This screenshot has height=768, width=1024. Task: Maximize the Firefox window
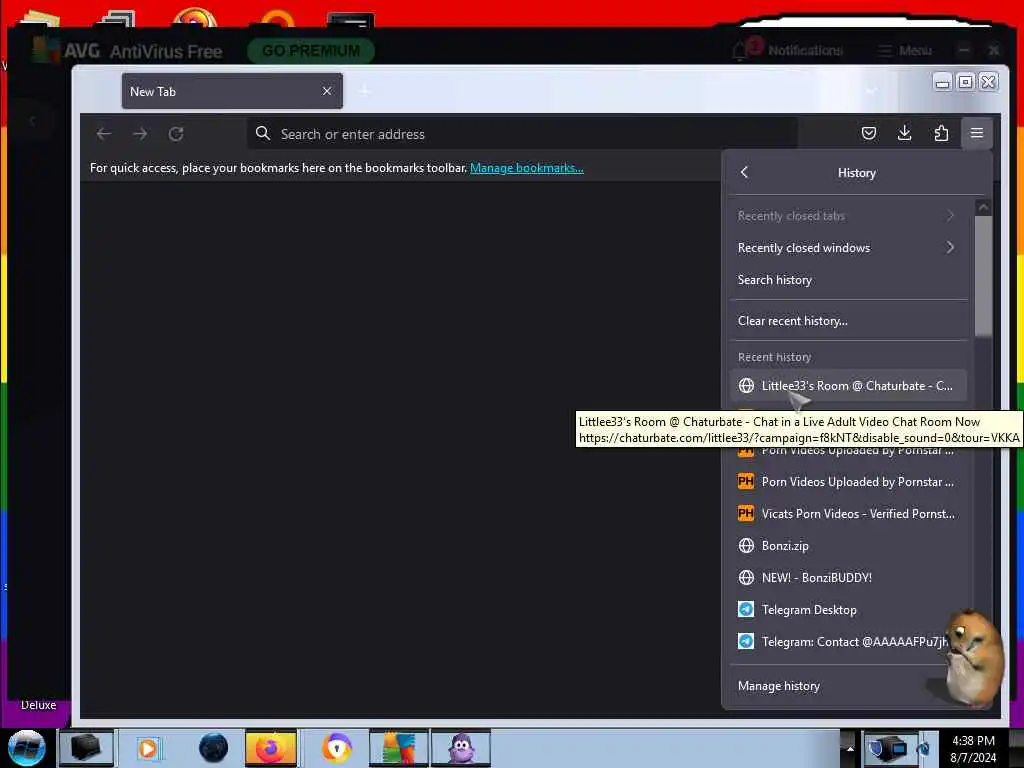(965, 82)
